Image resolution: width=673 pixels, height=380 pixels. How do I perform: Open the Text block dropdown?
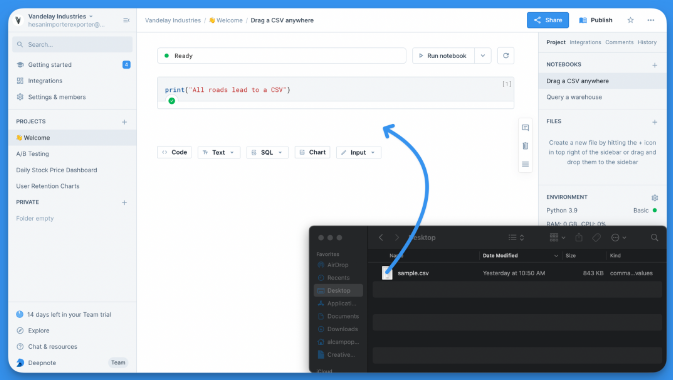219,152
